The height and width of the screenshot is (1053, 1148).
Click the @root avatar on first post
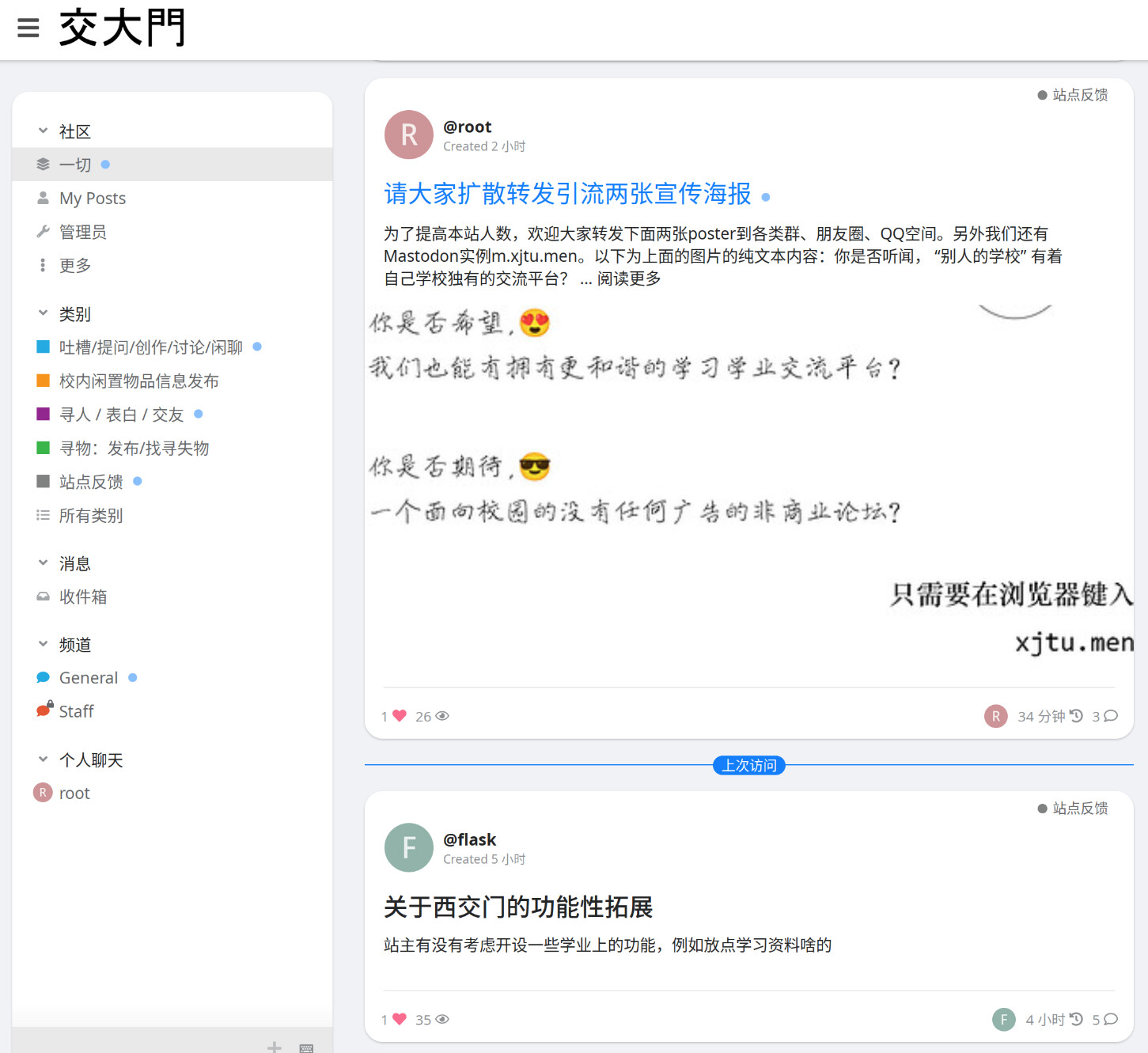409,134
